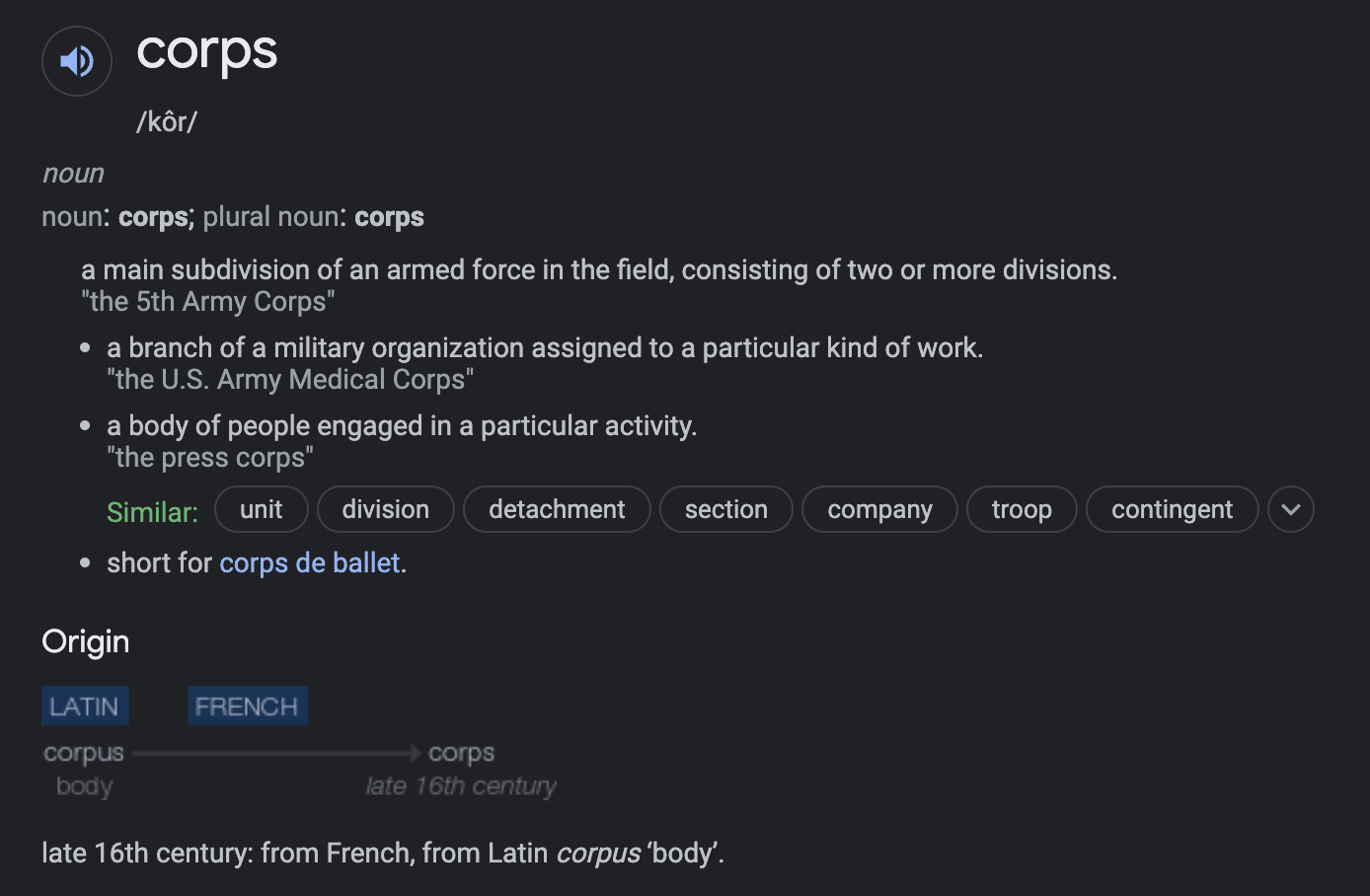1370x896 pixels.
Task: Select the 'division' synonym chip
Action: pos(385,510)
